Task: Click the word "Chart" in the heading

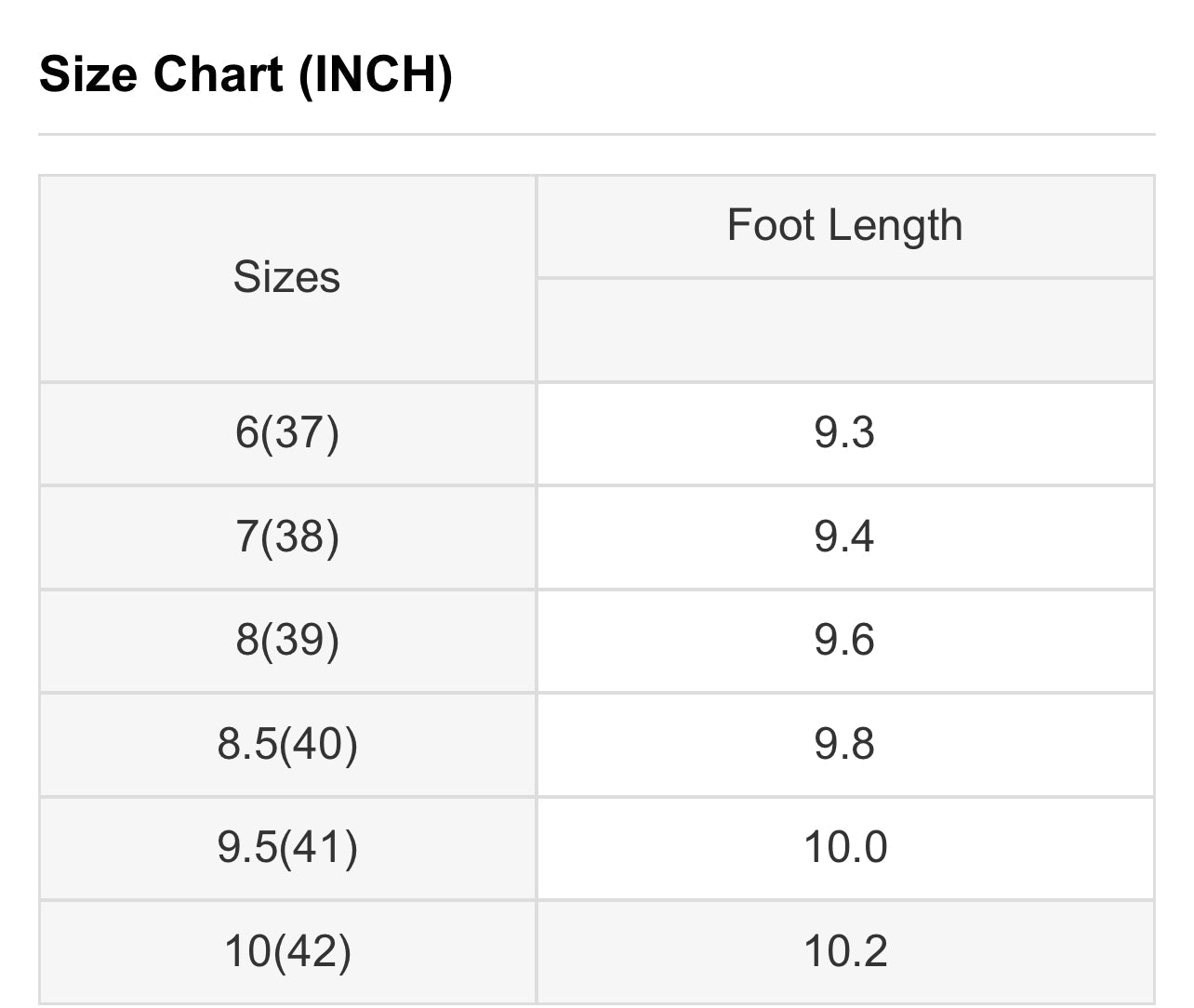Action: point(219,74)
